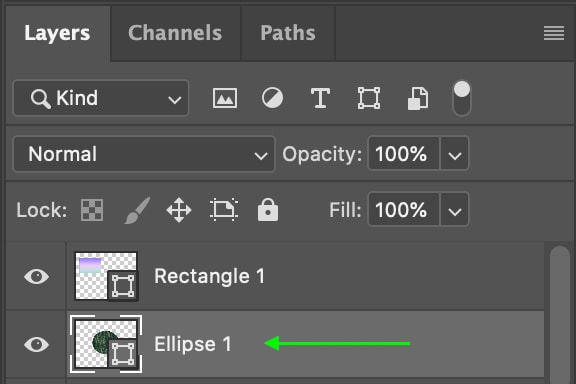Filter for smart objects icon
The height and width of the screenshot is (384, 576).
tap(418, 98)
